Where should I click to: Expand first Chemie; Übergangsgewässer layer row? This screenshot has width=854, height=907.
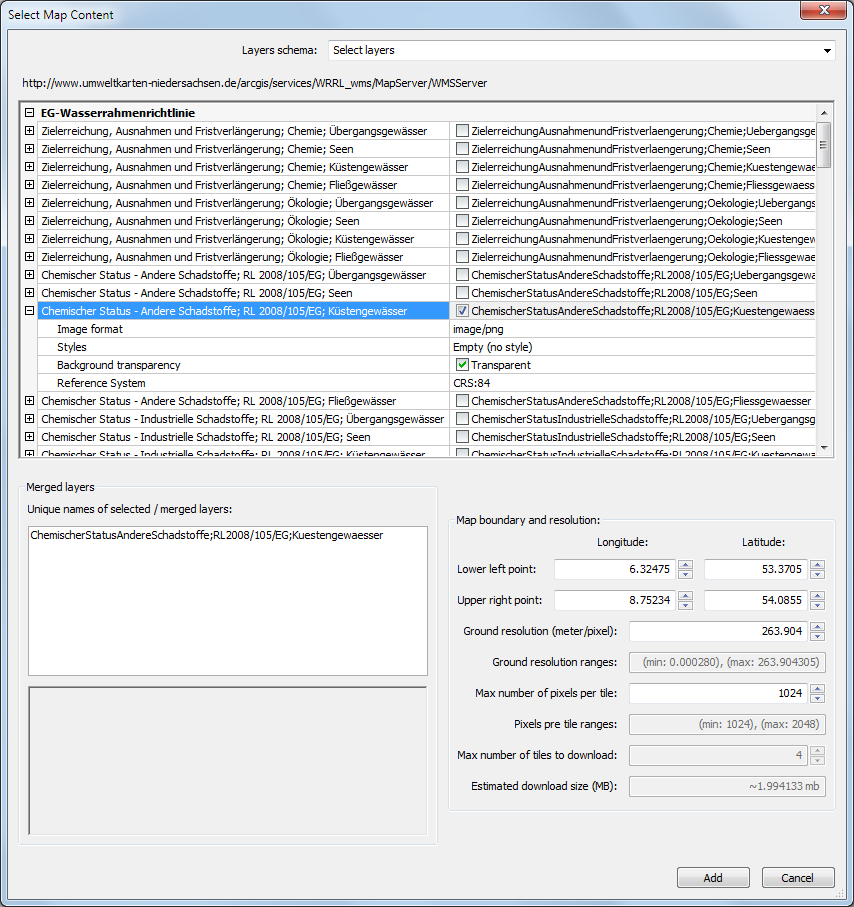(30, 131)
